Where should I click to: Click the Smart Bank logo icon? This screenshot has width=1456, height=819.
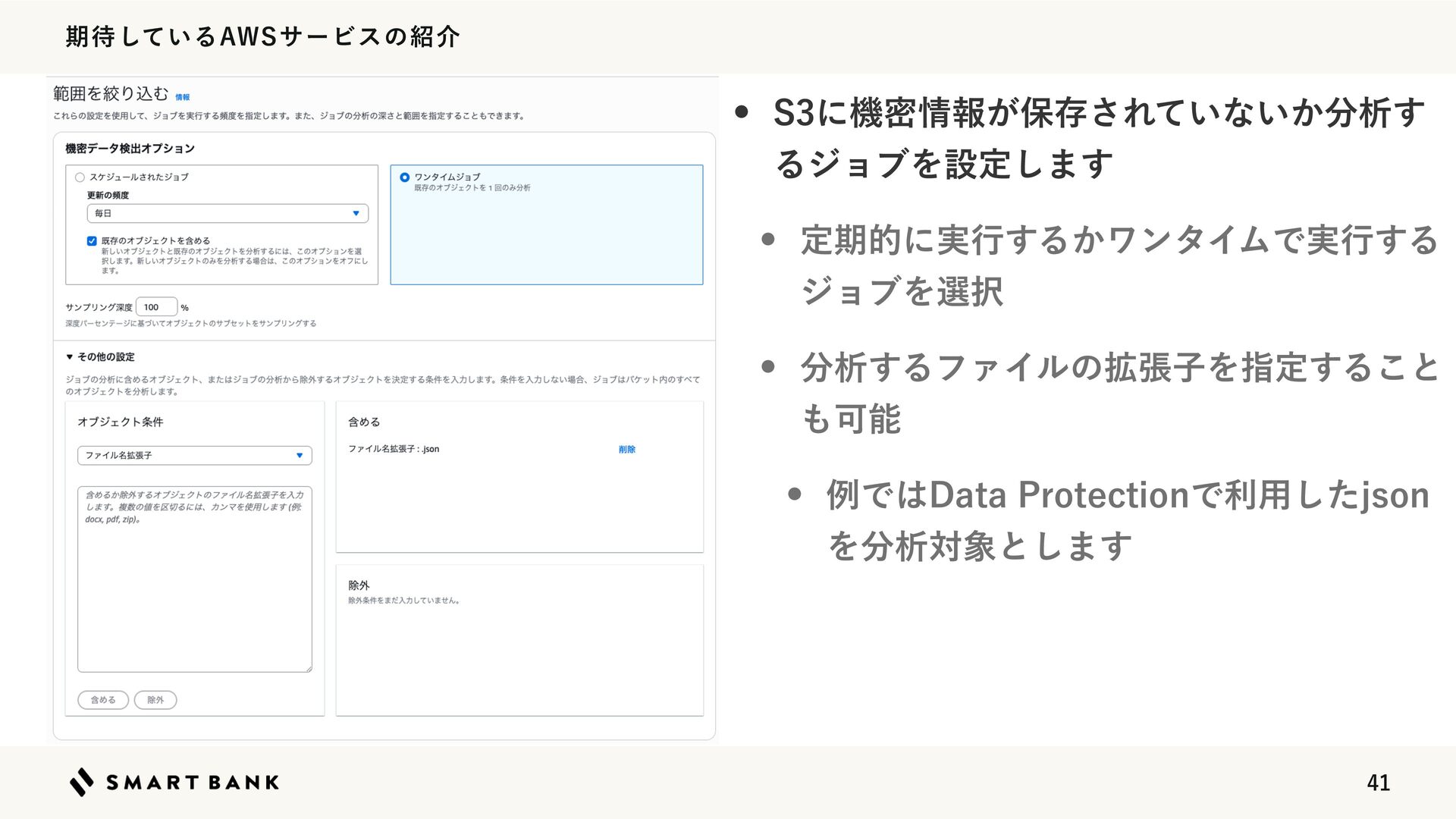coord(81,782)
